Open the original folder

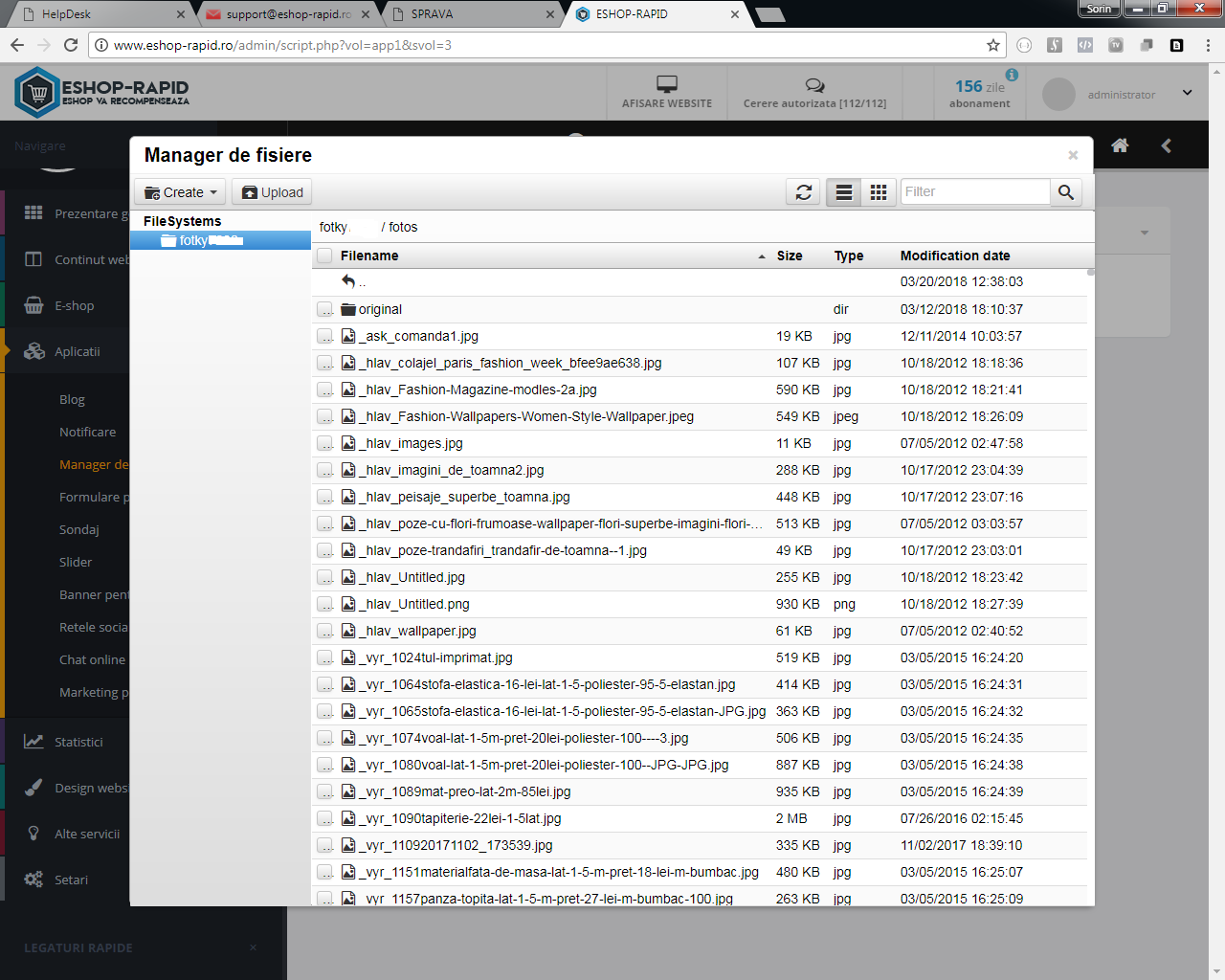point(380,309)
